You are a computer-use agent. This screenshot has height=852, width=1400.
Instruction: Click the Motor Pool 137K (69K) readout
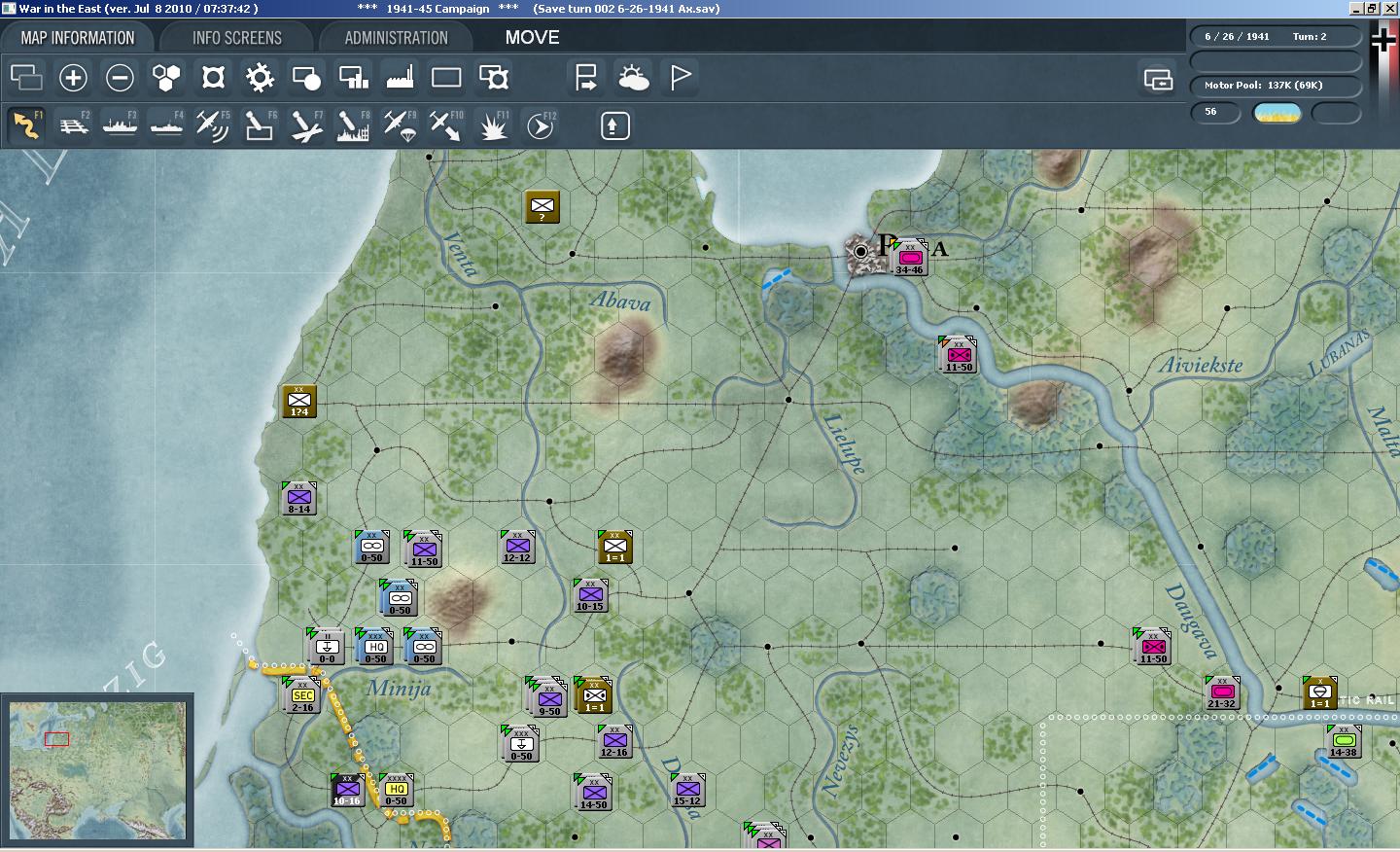click(1276, 86)
